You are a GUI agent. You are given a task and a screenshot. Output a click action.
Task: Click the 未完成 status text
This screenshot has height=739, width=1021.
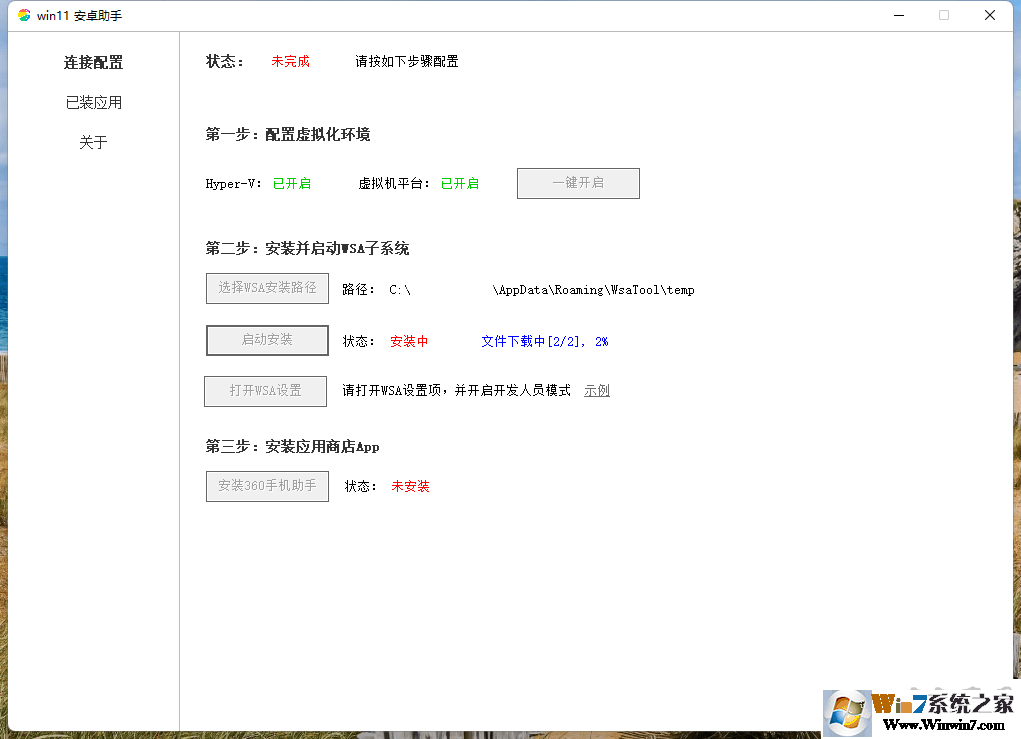pos(290,61)
